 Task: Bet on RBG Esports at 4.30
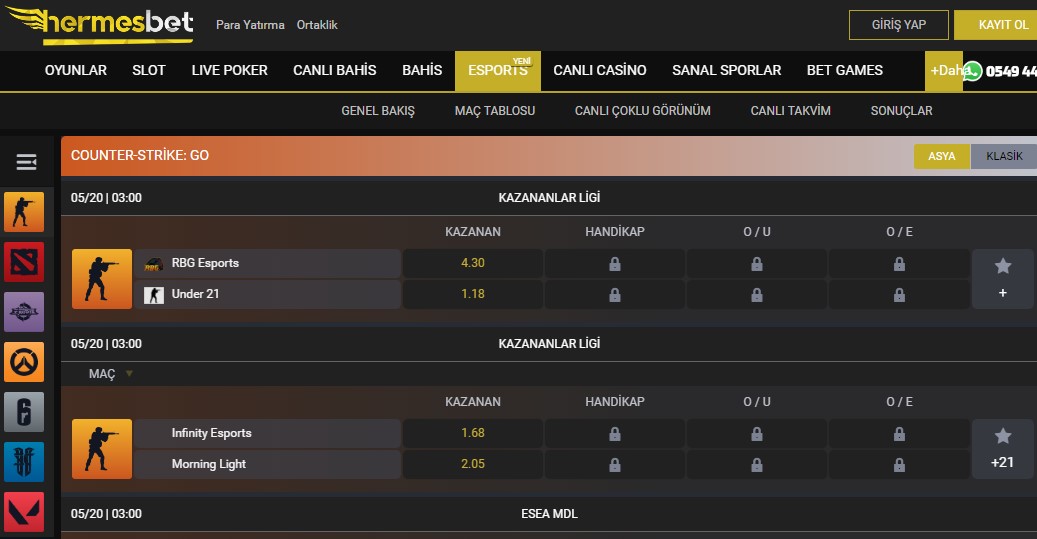473,263
